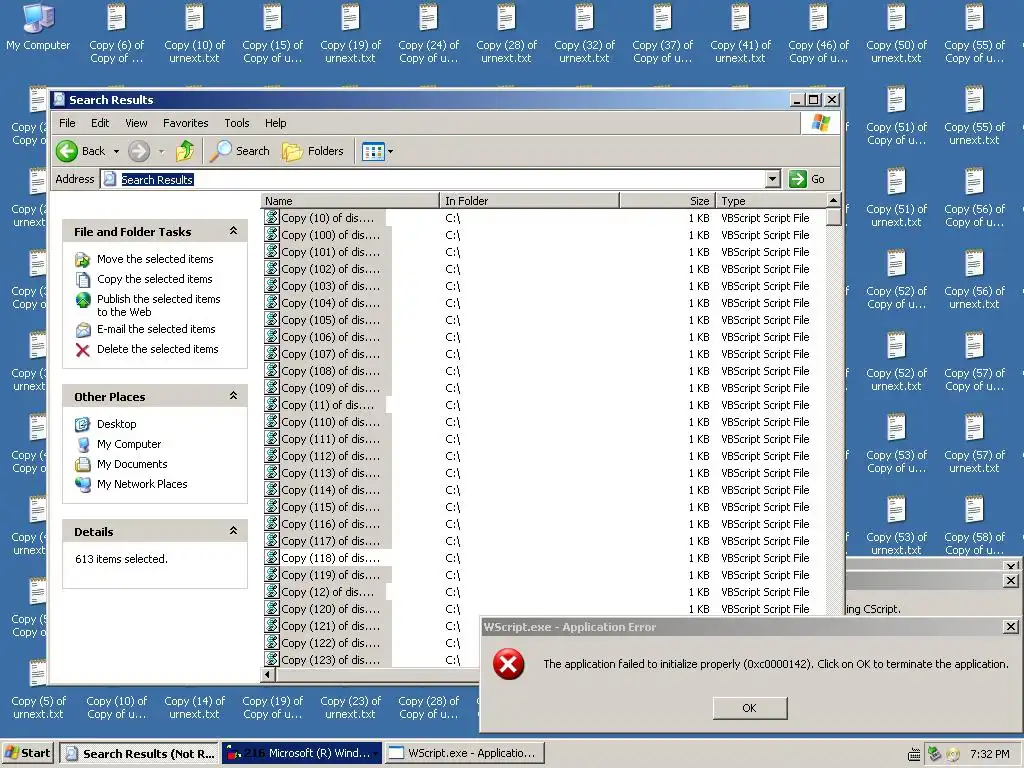Select the Copy (105) of dis... file
The image size is (1024, 768).
tap(330, 320)
